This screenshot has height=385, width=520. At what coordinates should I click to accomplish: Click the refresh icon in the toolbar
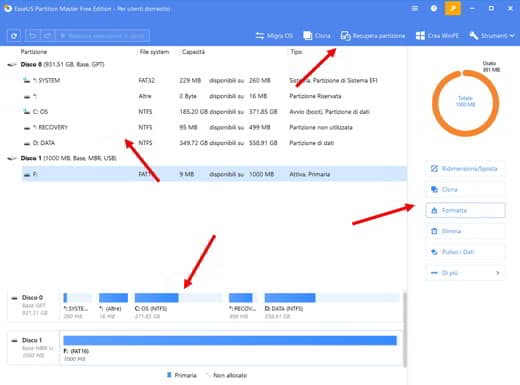point(14,36)
